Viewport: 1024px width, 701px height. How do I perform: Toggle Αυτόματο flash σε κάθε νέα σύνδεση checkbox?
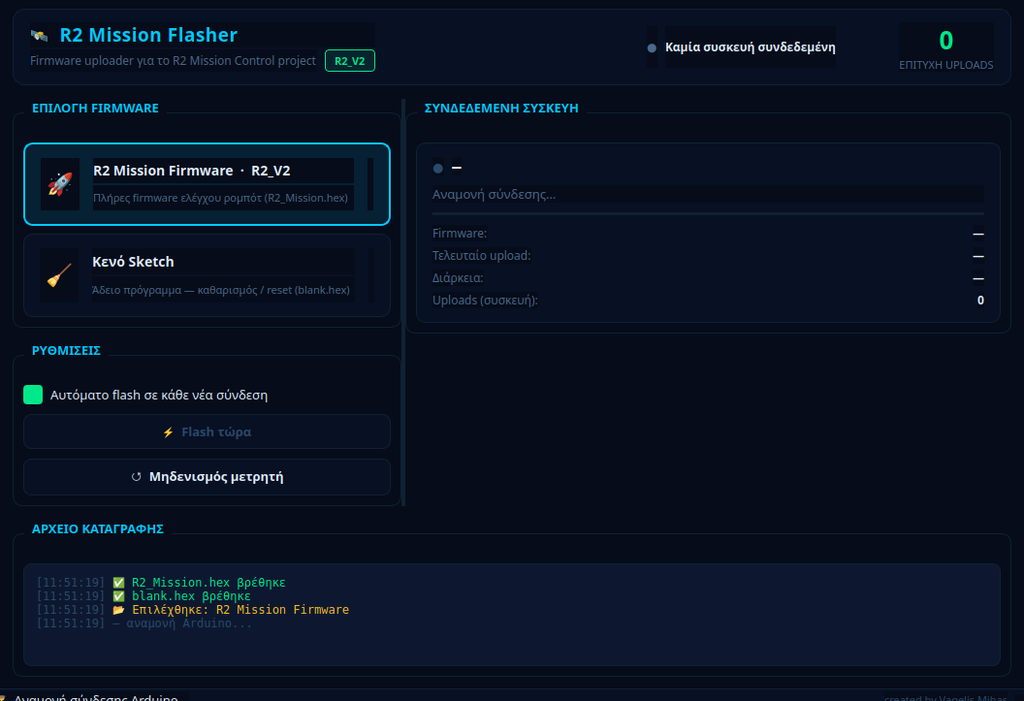(33, 395)
